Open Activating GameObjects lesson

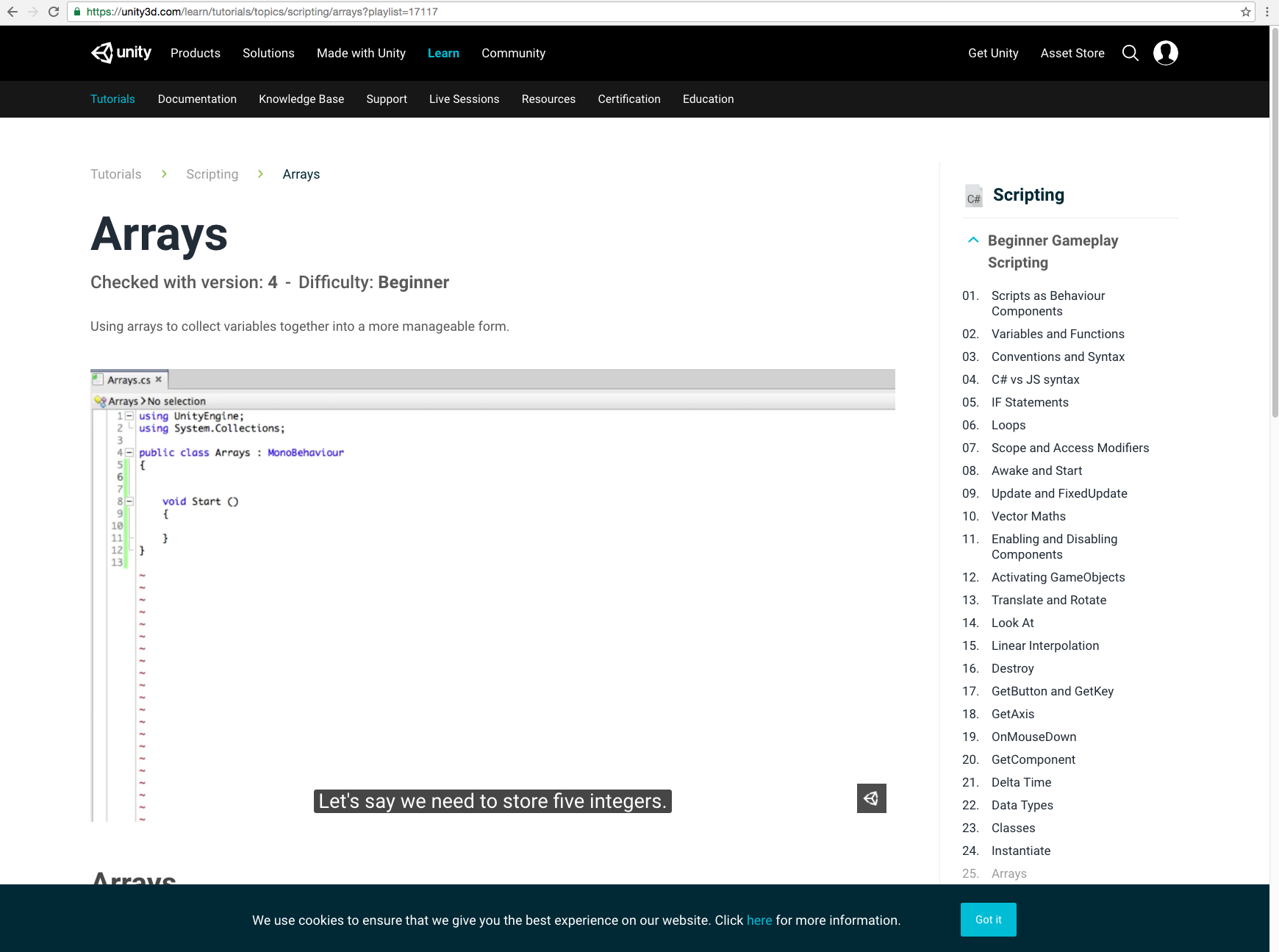pyautogui.click(x=1058, y=577)
